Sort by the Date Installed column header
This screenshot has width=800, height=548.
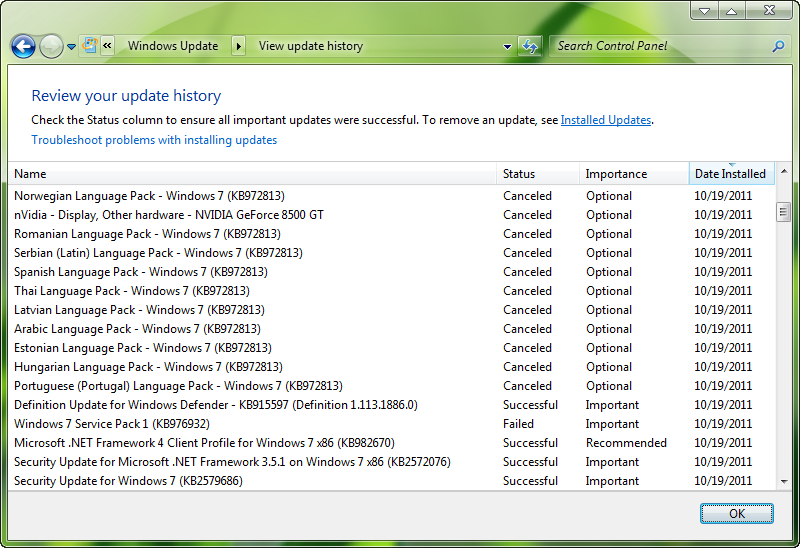pos(731,174)
